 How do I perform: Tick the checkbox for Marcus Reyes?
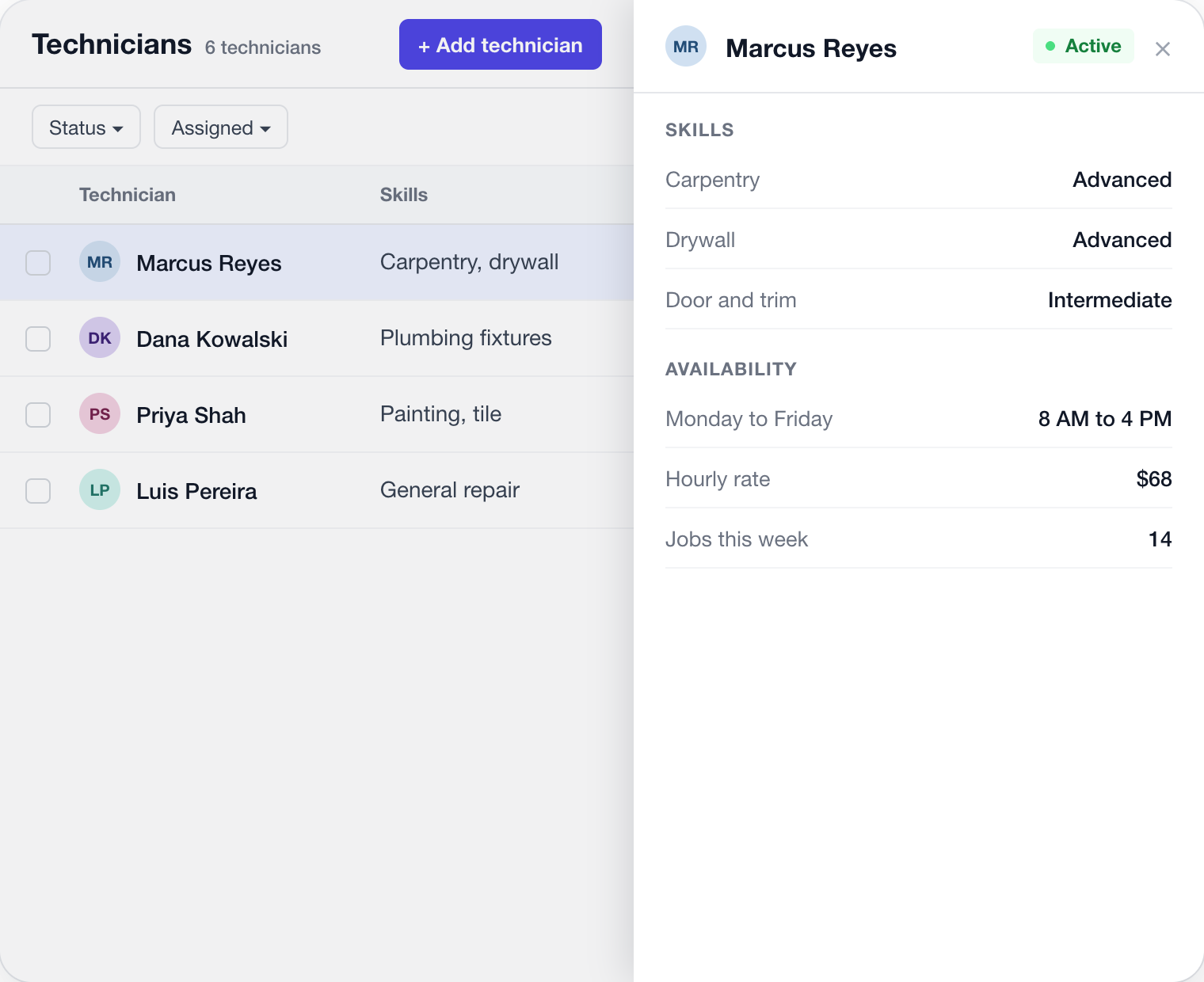[38, 263]
